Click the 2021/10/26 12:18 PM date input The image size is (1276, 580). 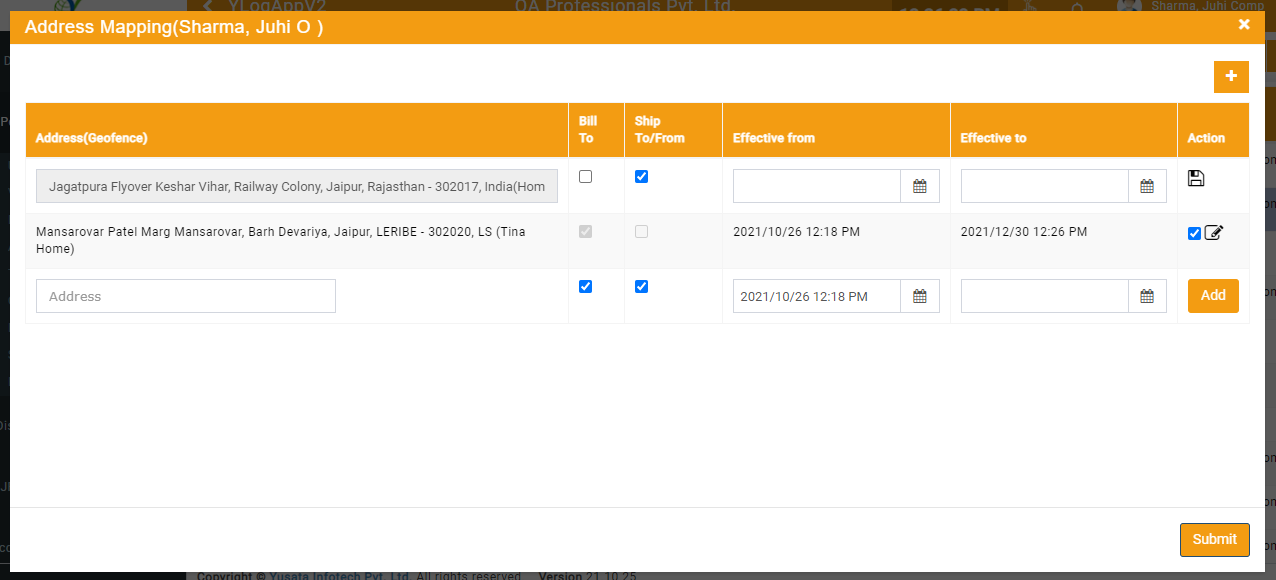pos(817,296)
